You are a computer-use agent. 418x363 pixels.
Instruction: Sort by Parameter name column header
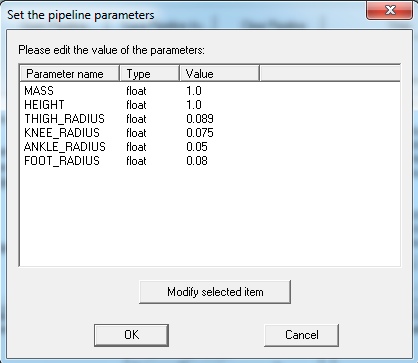70,74
